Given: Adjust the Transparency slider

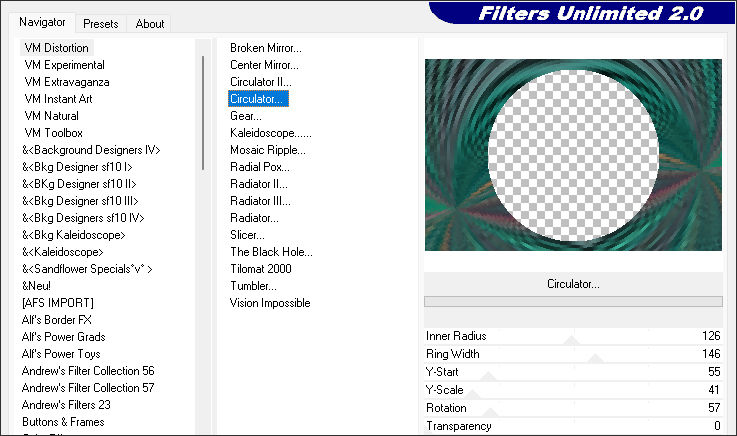Looking at the screenshot, I should tap(573, 426).
